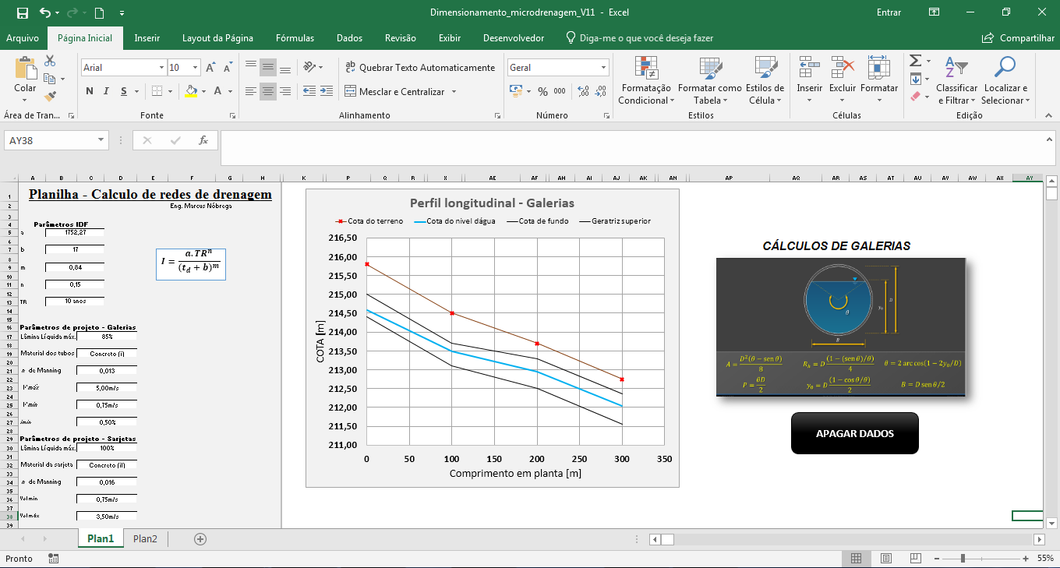Switch to the Plan2 sheet tab
This screenshot has height=568, width=1060.
(x=145, y=539)
